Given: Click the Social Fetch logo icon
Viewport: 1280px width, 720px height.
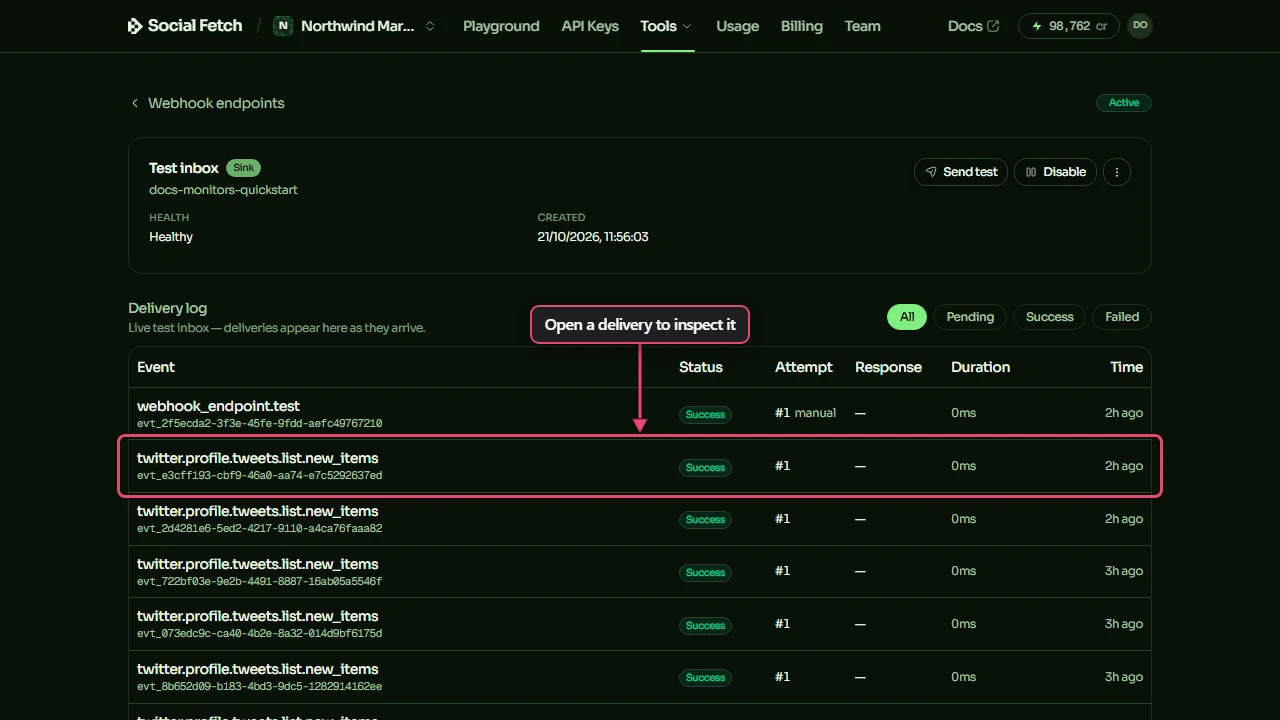Looking at the screenshot, I should 135,26.
